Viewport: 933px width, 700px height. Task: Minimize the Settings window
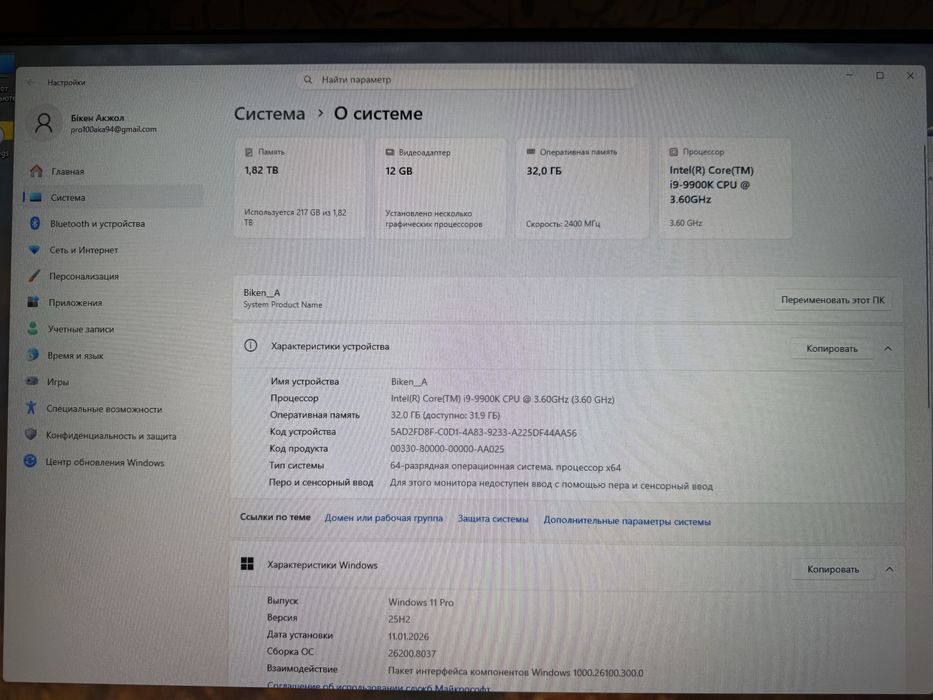tap(849, 75)
